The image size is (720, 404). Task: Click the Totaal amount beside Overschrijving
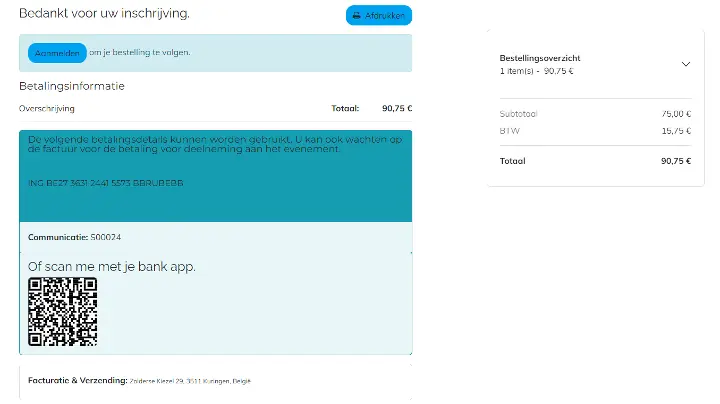tap(396, 108)
